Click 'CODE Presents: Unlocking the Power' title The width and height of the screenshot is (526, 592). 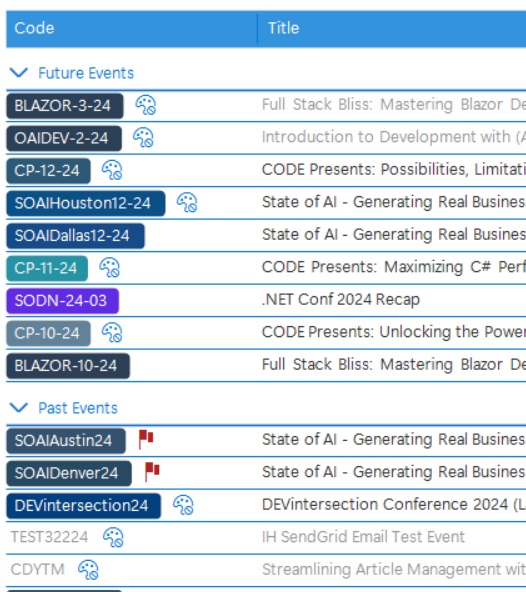(393, 332)
